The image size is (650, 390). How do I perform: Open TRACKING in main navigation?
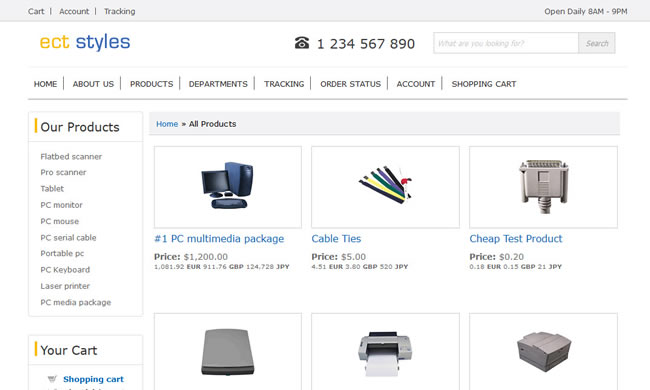284,84
